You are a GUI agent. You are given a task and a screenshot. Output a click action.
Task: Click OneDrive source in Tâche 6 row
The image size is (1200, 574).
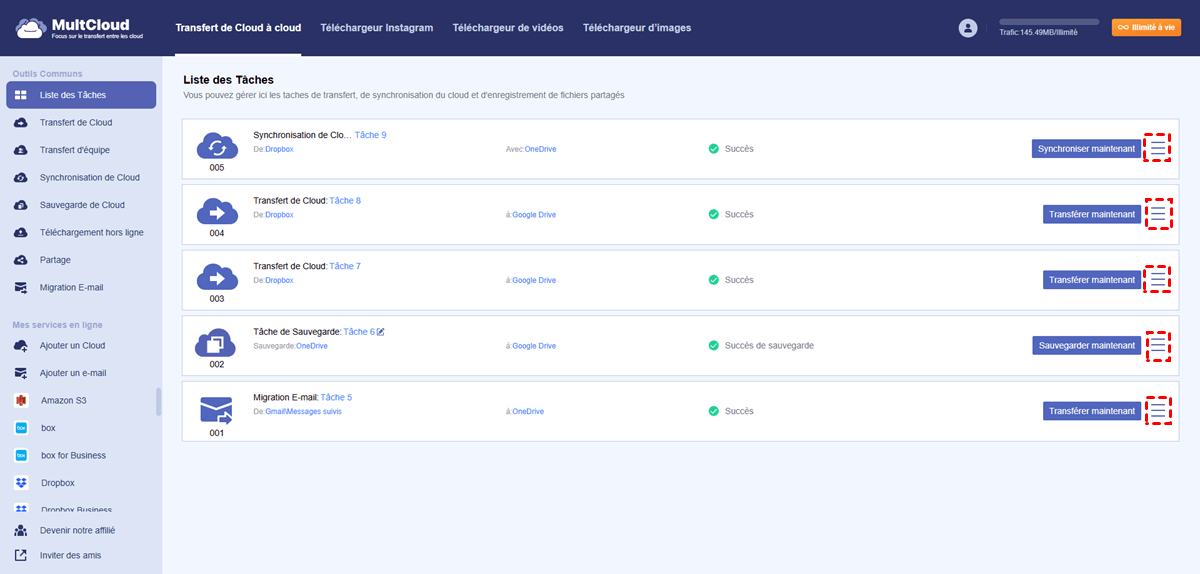[x=312, y=346]
